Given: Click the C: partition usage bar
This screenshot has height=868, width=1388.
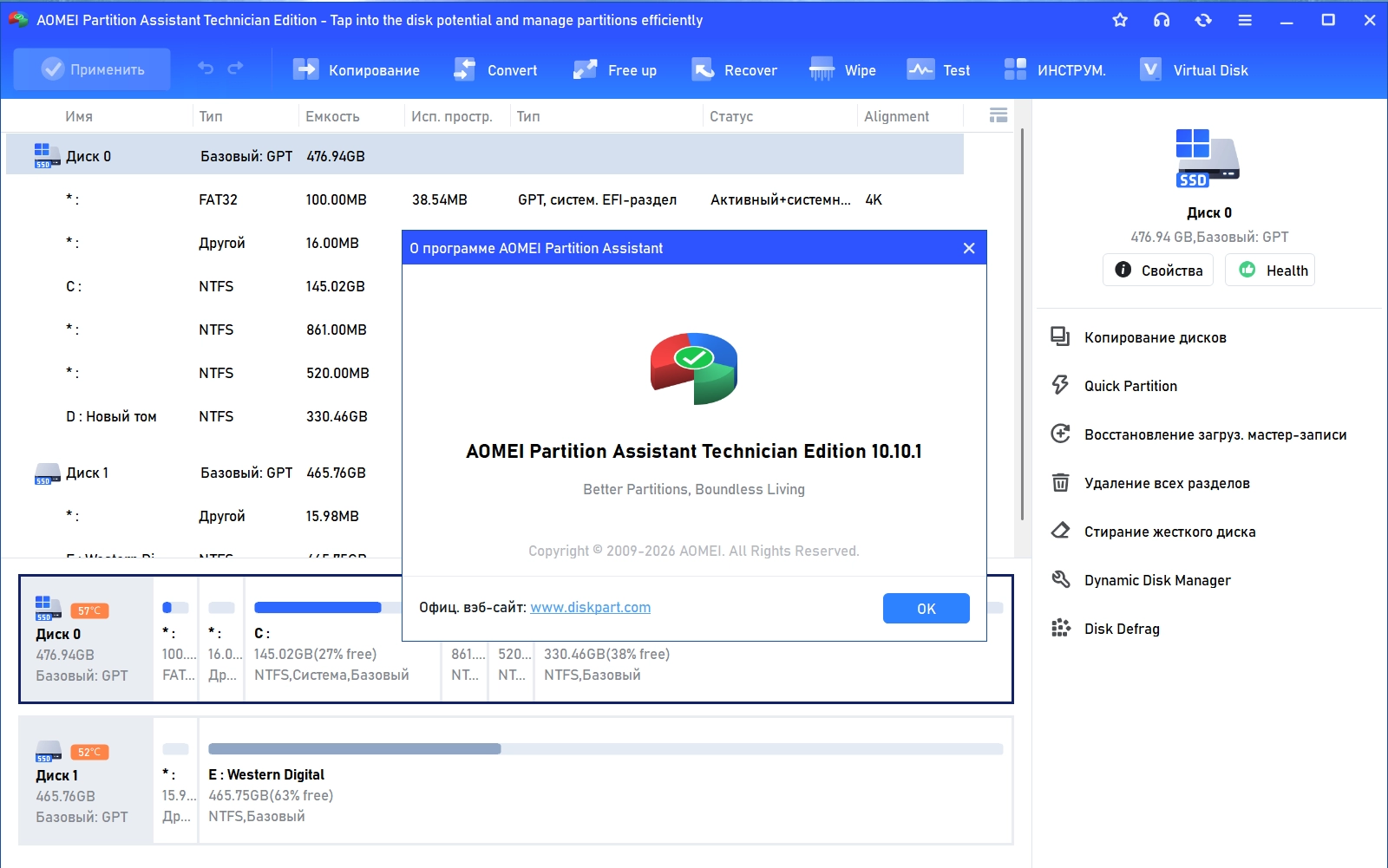Looking at the screenshot, I should coord(328,607).
